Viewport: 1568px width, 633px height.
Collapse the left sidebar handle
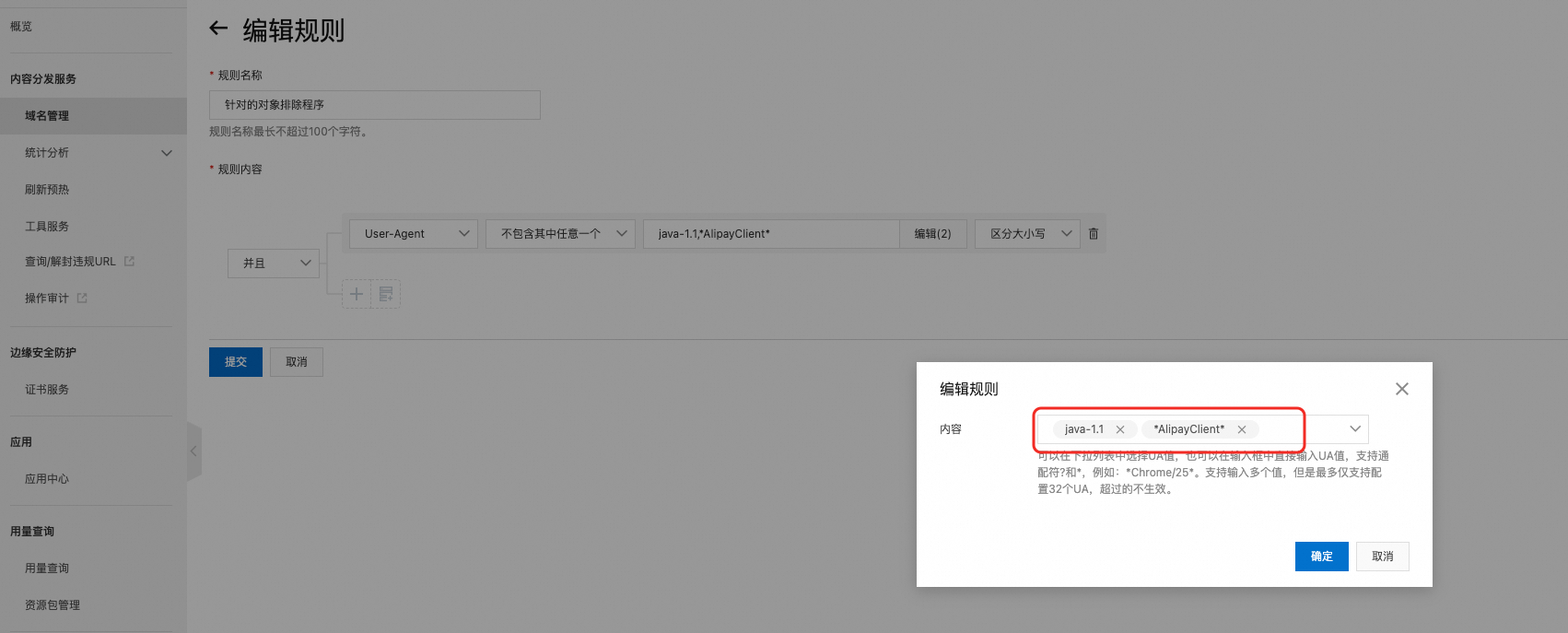pyautogui.click(x=193, y=451)
